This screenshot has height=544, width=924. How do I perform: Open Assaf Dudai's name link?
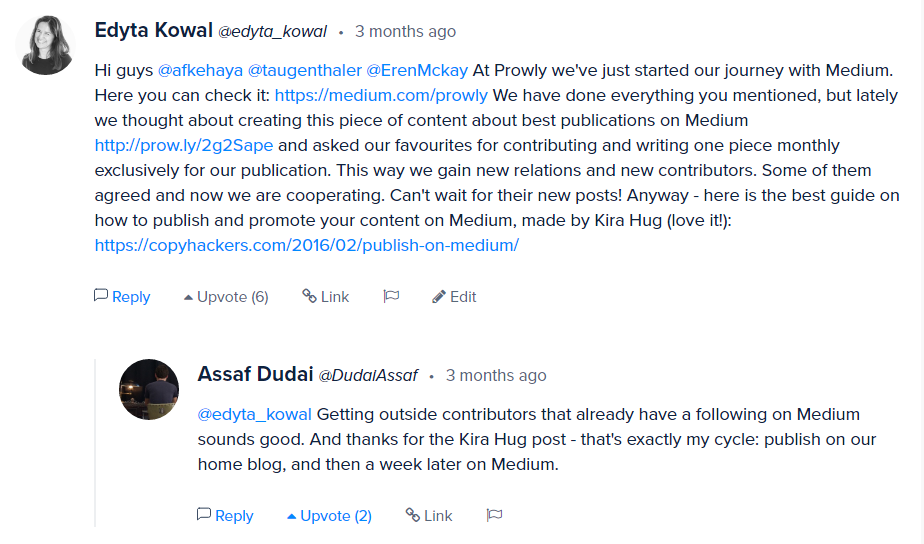(254, 374)
